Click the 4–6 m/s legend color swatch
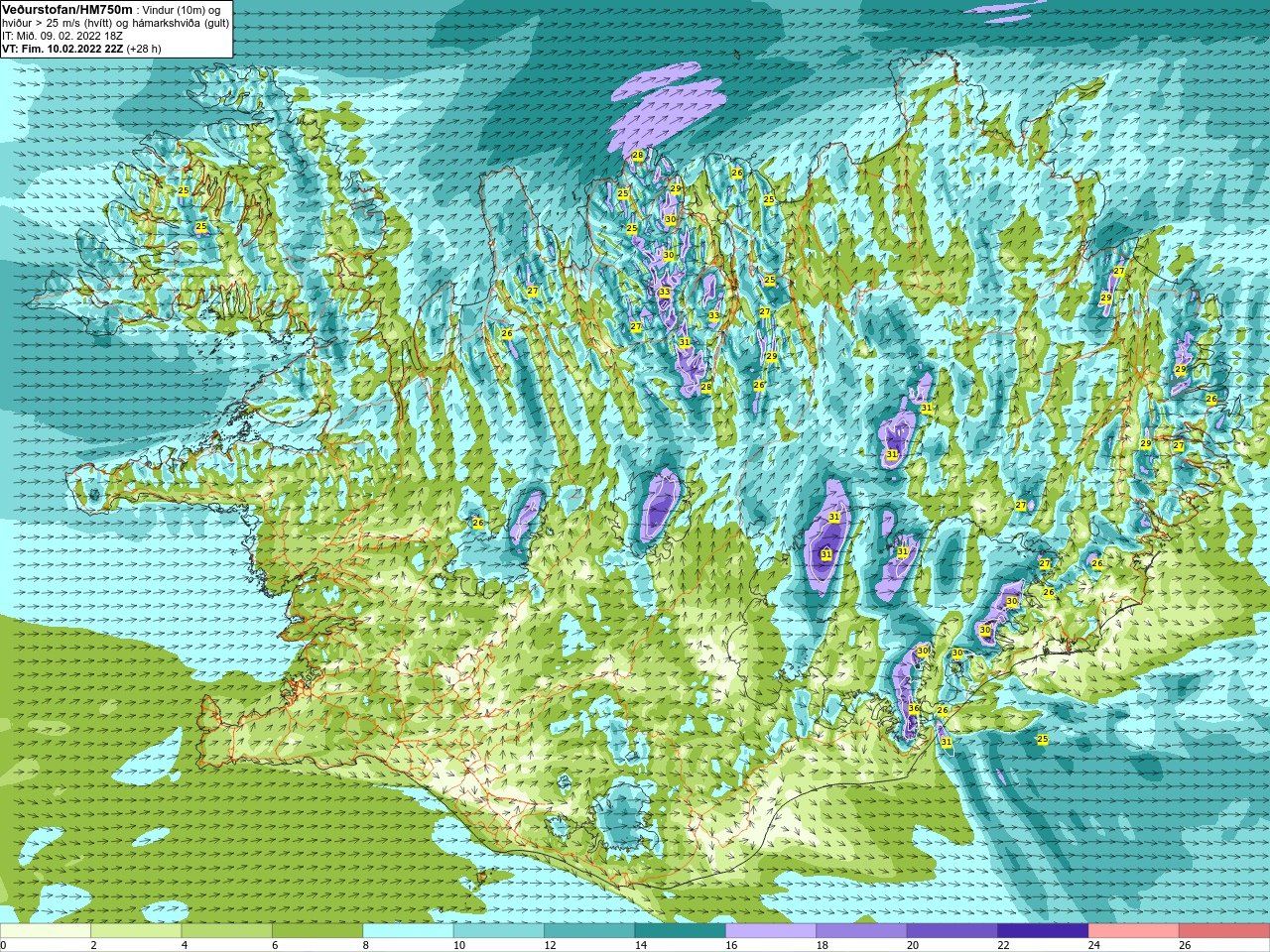This screenshot has width=1270, height=952. pyautogui.click(x=227, y=931)
